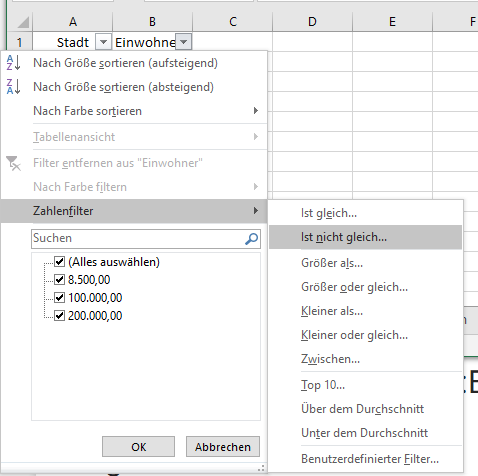Image resolution: width=478 pixels, height=476 pixels.
Task: Expand the Tabellenansicht submenu arrow
Action: pyautogui.click(x=256, y=137)
